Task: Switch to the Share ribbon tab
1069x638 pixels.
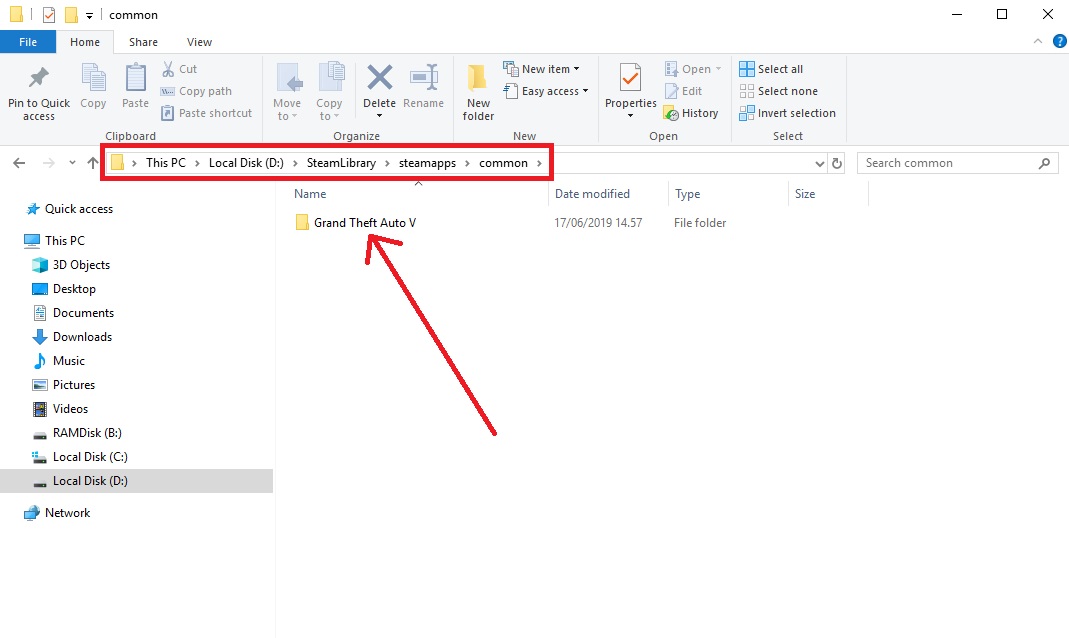Action: click(x=143, y=42)
